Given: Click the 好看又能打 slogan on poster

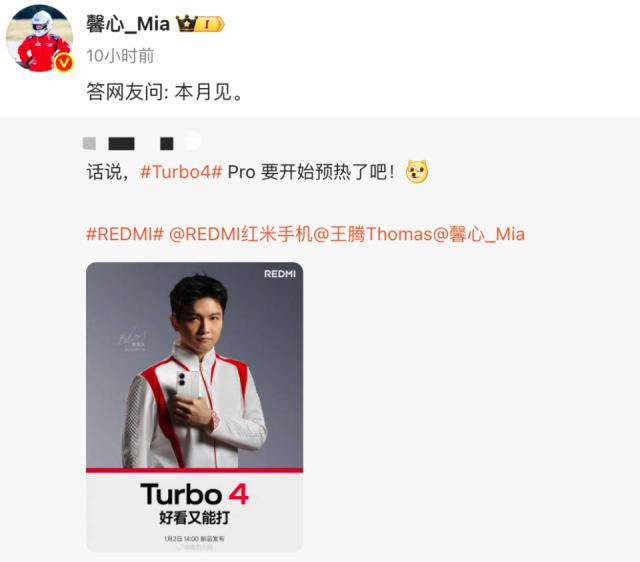Looking at the screenshot, I should [195, 518].
